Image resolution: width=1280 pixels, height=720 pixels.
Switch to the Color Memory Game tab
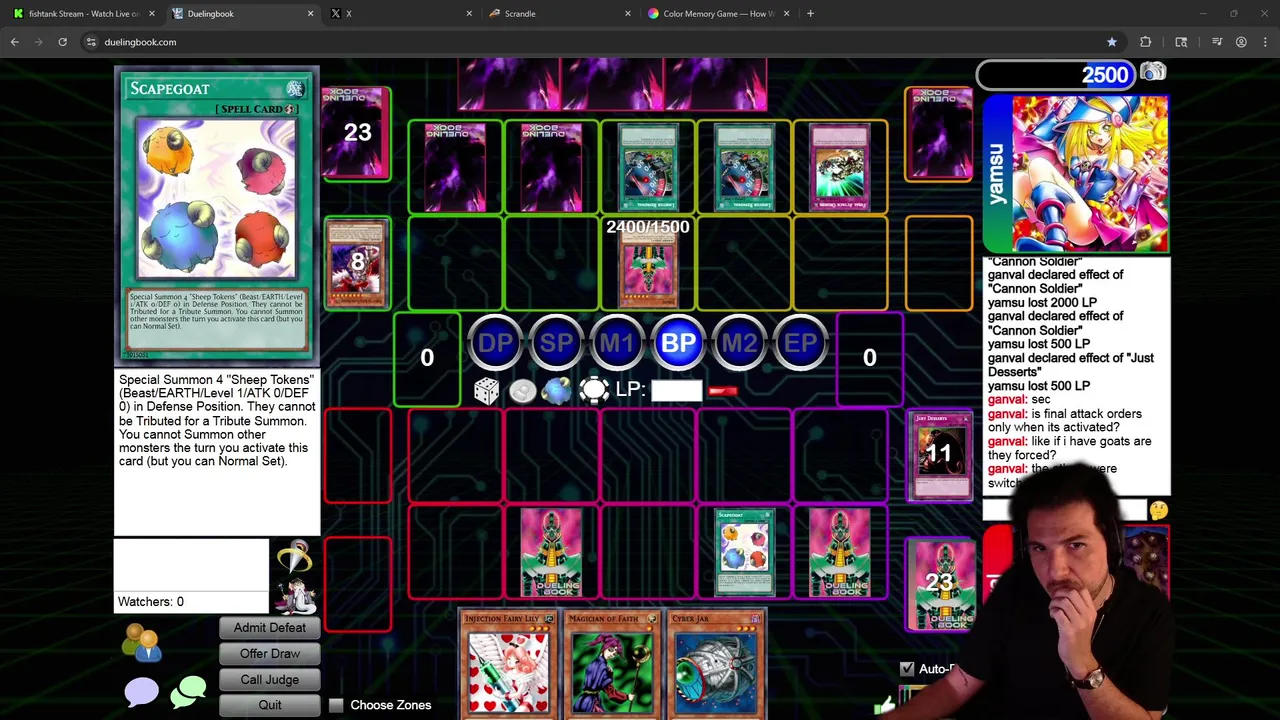(x=718, y=14)
